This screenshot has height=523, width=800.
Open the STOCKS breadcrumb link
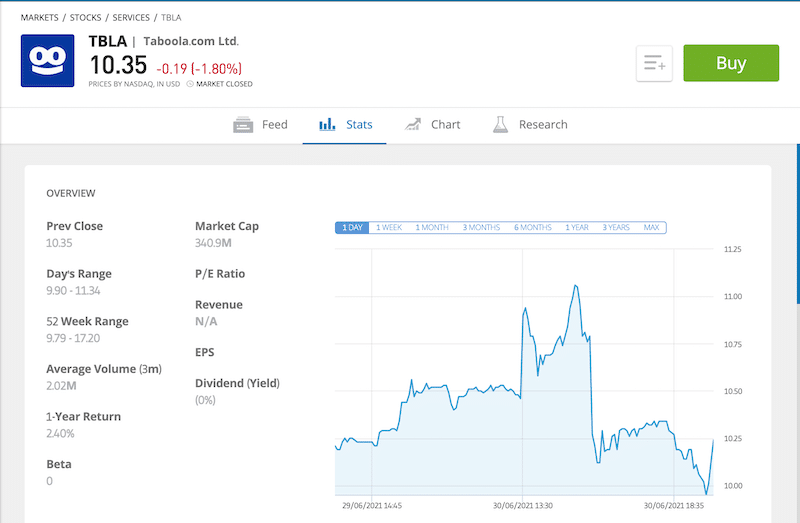coord(85,17)
